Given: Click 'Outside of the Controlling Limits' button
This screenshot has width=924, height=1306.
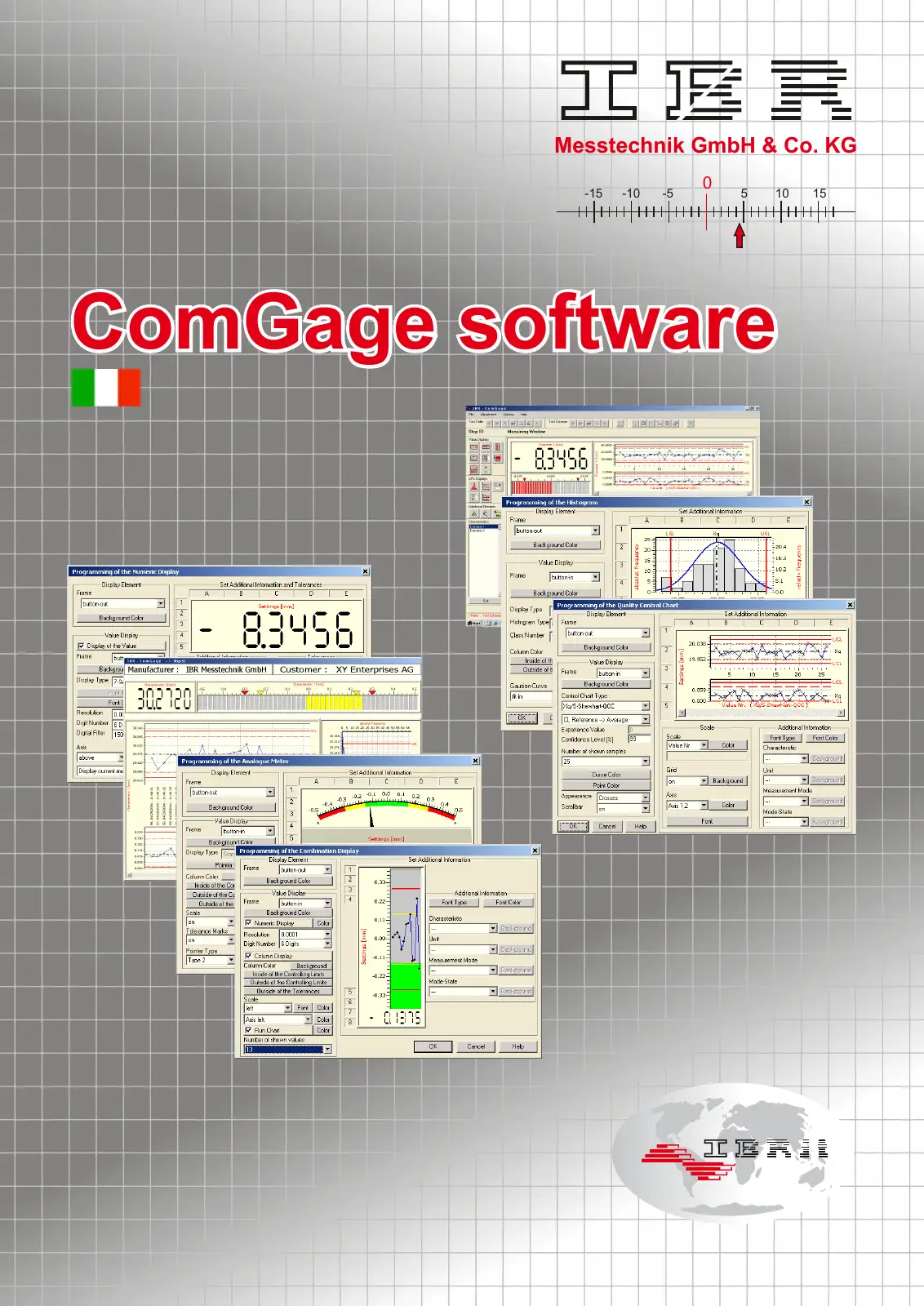Looking at the screenshot, I should coord(288,983).
